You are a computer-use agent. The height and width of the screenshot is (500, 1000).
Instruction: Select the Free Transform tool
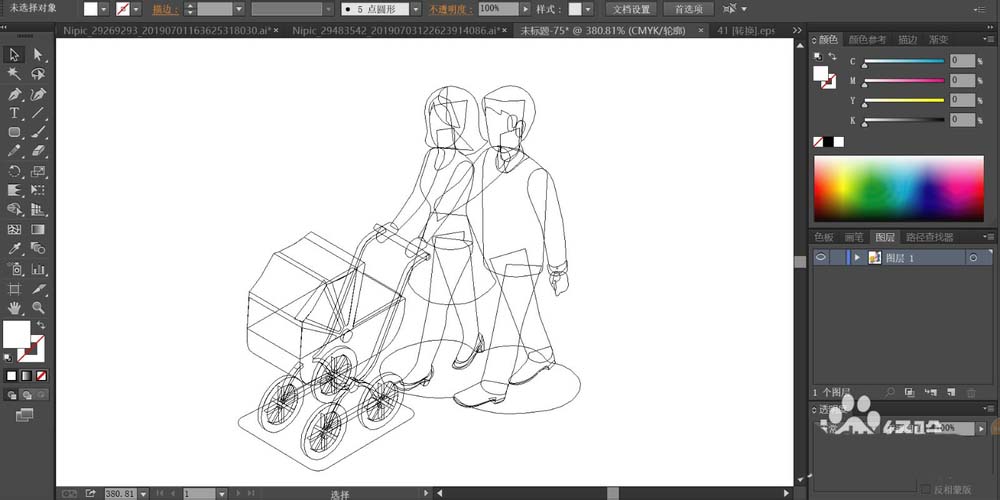pos(38,190)
